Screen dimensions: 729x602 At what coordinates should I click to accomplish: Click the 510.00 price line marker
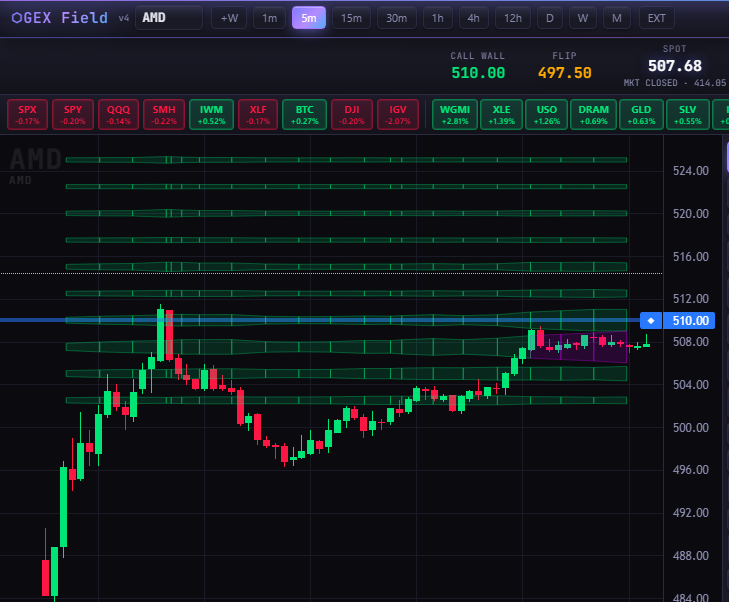[x=690, y=321]
